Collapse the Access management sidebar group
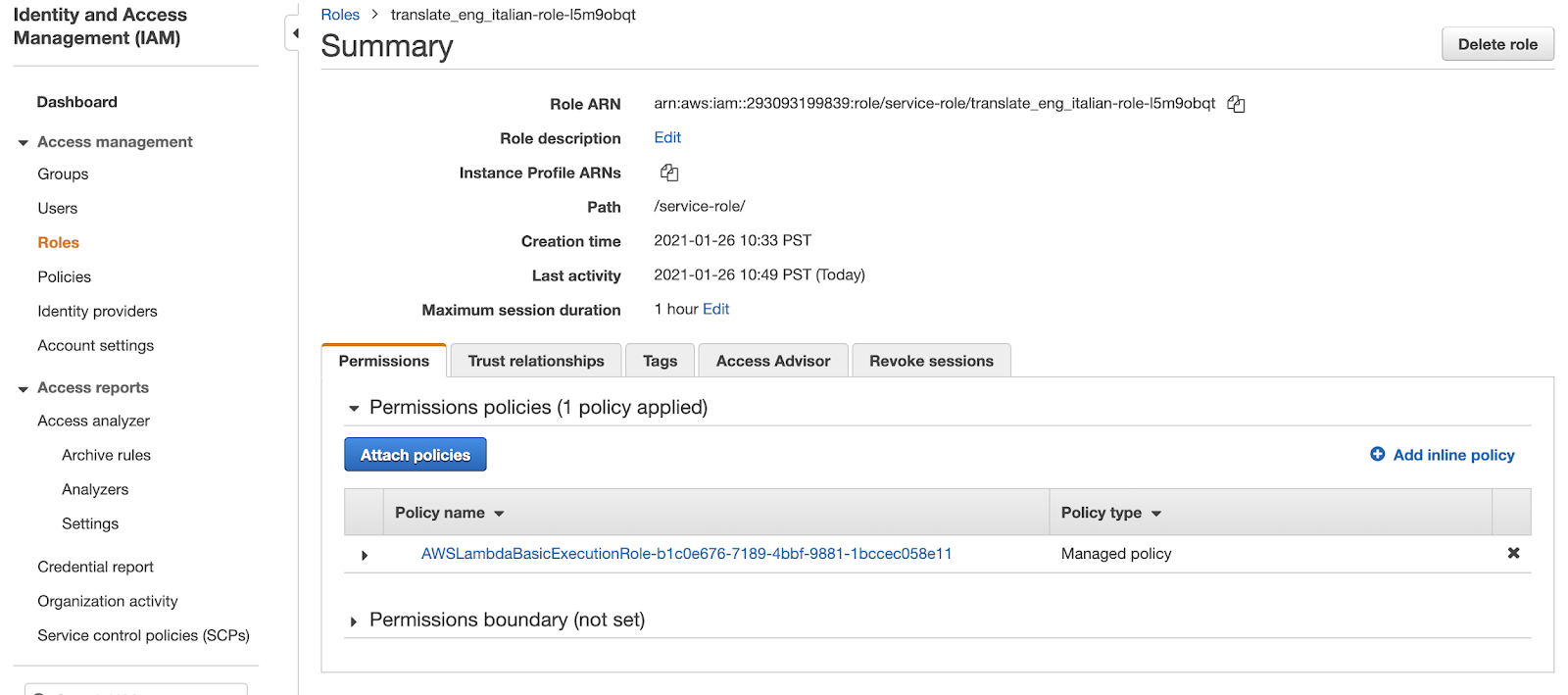Image resolution: width=1568 pixels, height=695 pixels. pos(23,143)
